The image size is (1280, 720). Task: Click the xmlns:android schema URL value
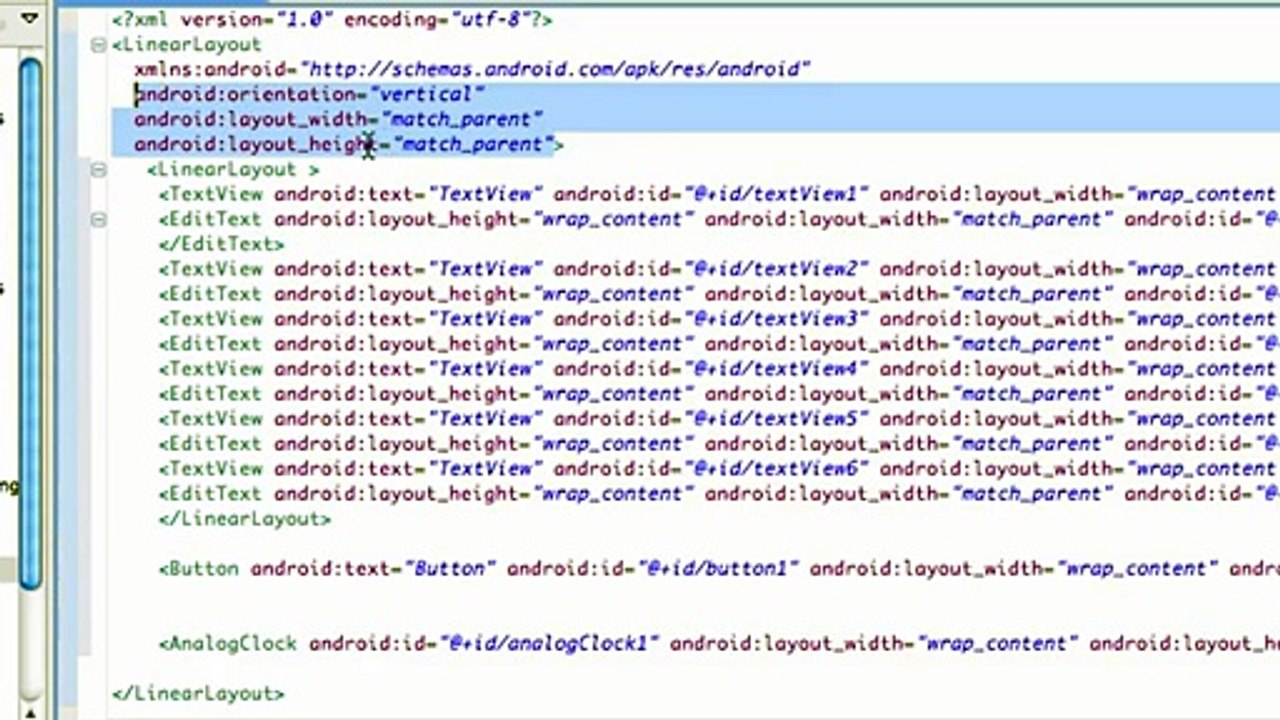click(555, 69)
